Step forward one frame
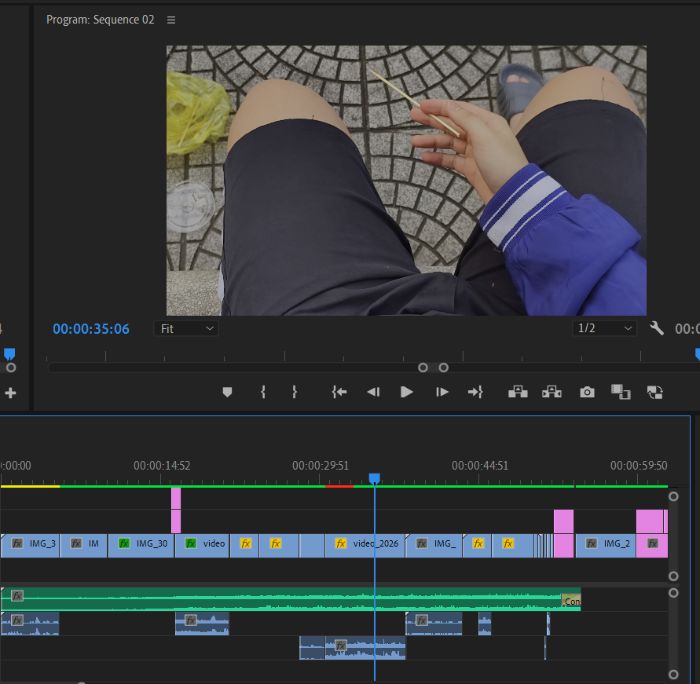The width and height of the screenshot is (700, 684). (442, 392)
